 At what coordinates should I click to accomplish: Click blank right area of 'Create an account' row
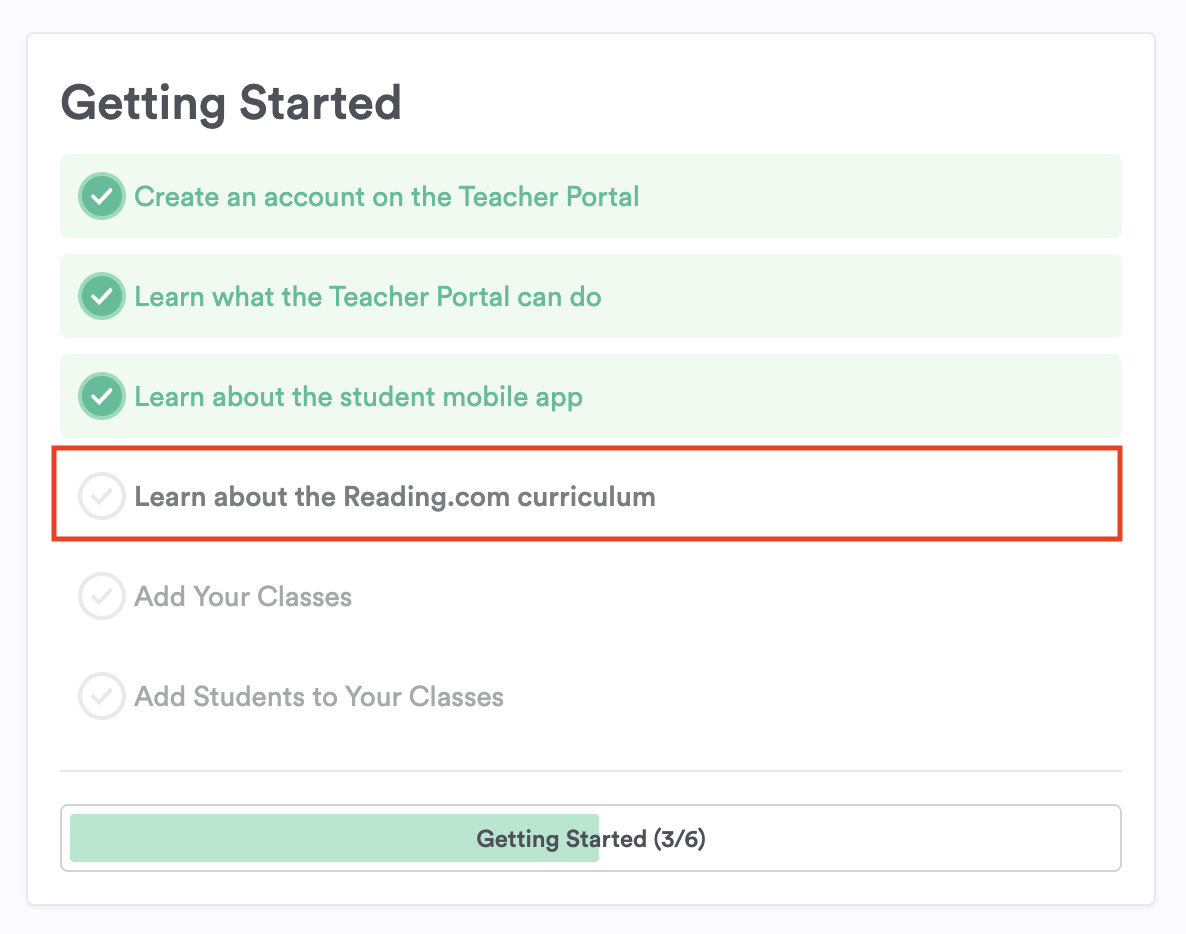[900, 196]
